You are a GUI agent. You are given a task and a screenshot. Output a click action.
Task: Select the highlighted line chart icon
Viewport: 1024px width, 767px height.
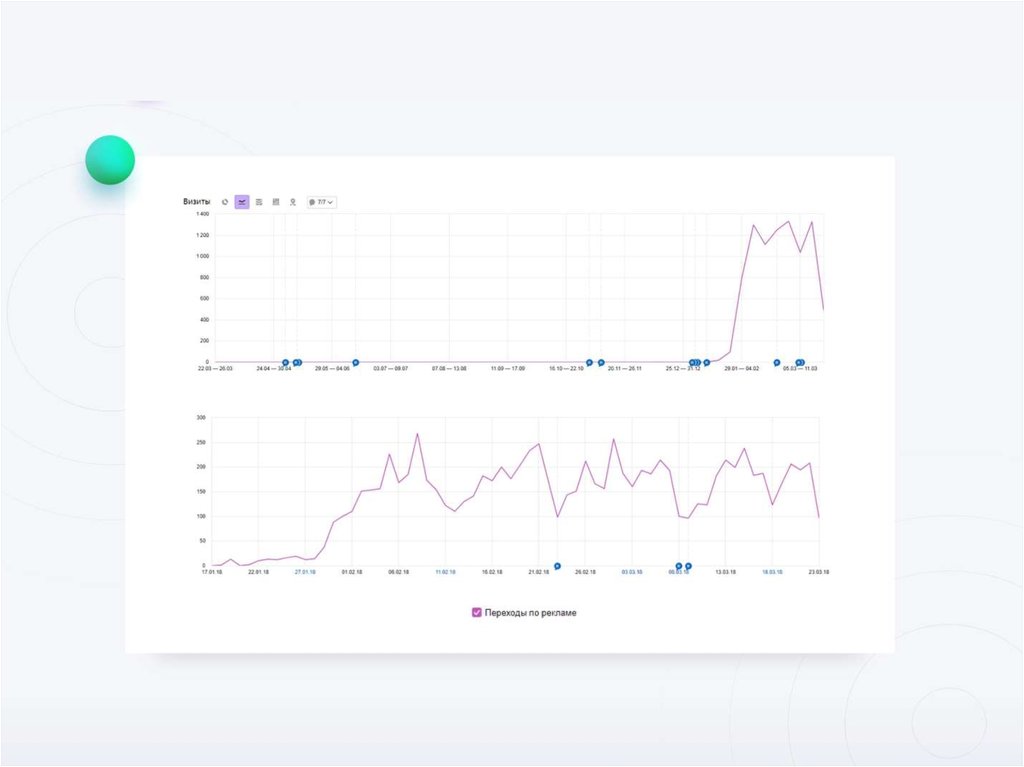[x=242, y=203]
